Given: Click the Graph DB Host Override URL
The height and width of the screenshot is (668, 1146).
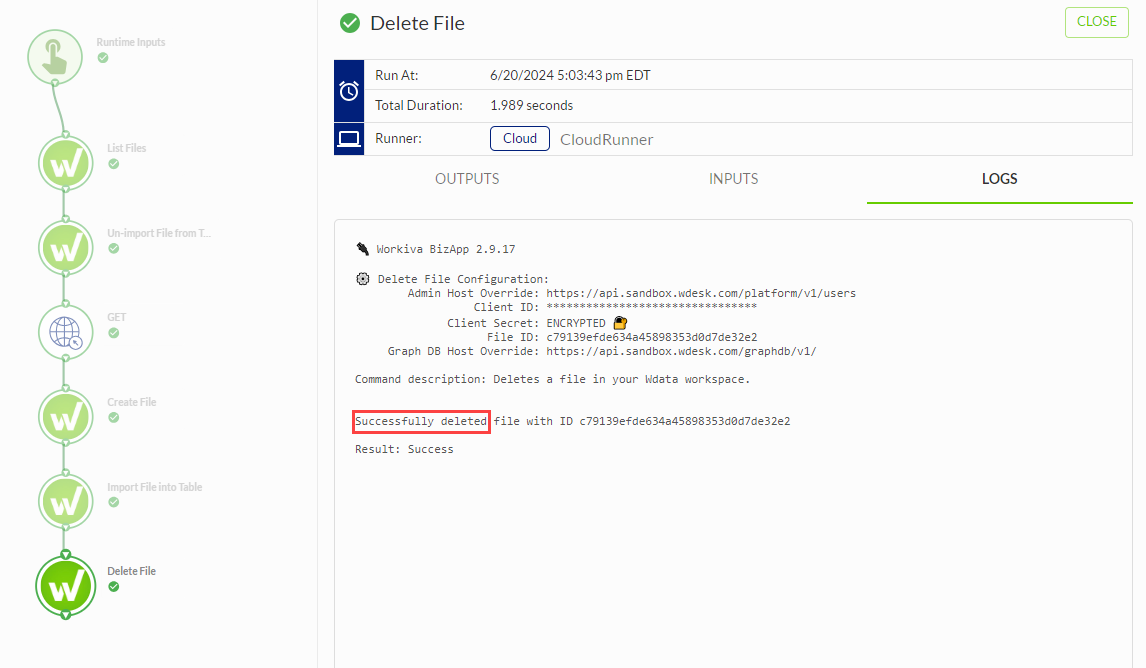Looking at the screenshot, I should [681, 351].
